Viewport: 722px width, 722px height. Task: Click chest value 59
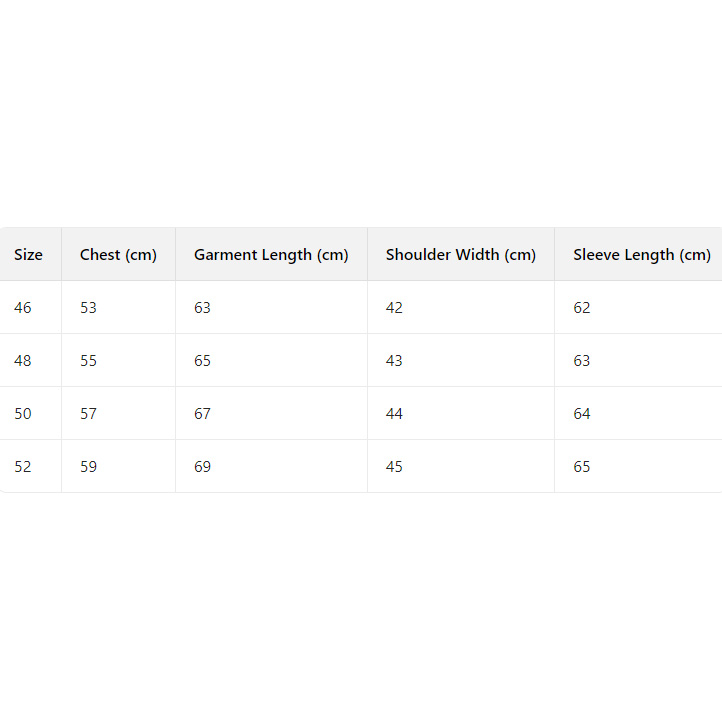[x=89, y=467]
